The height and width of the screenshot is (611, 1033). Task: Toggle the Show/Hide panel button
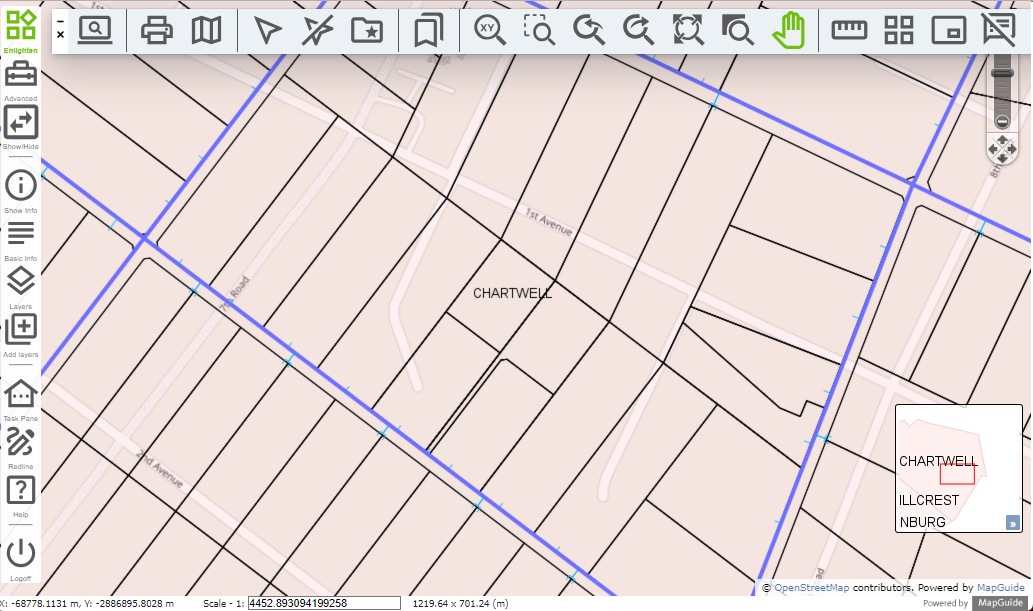[x=21, y=123]
